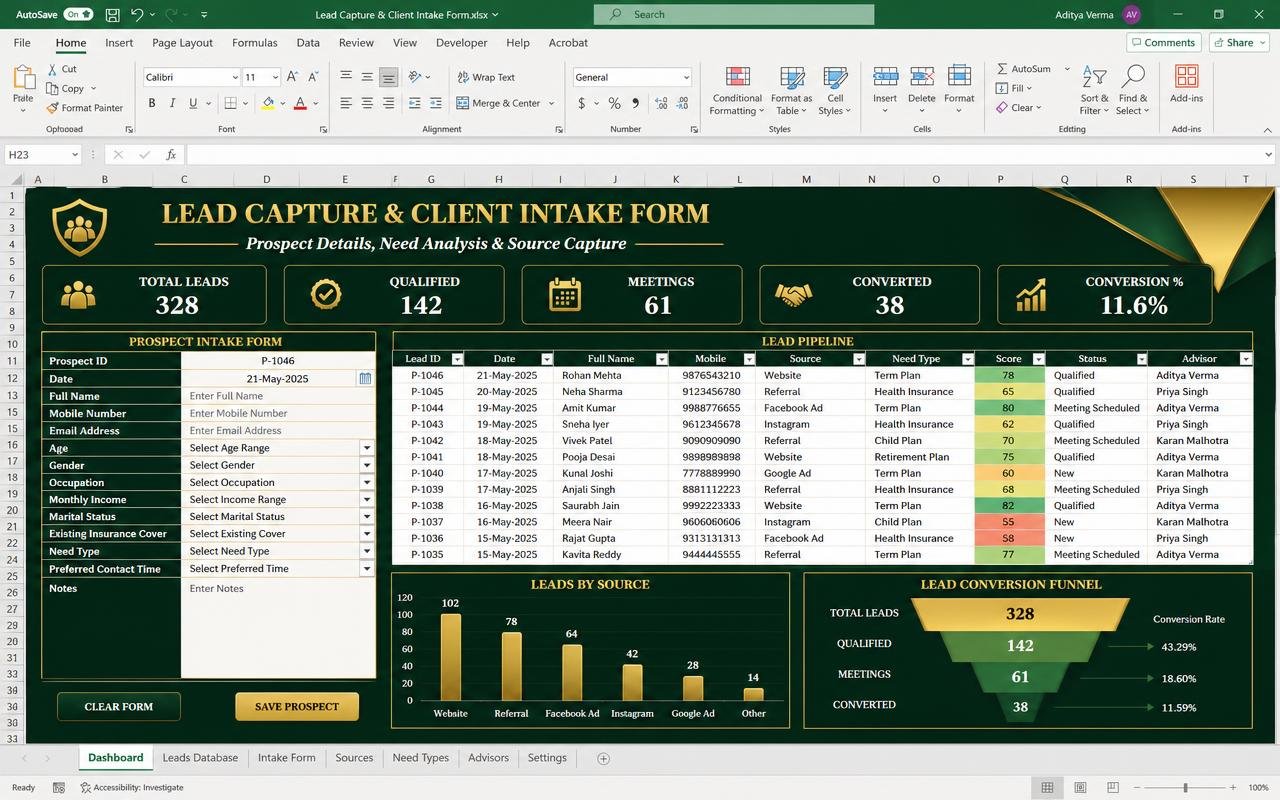
Task: Apply accounting dollar format
Action: 582,103
